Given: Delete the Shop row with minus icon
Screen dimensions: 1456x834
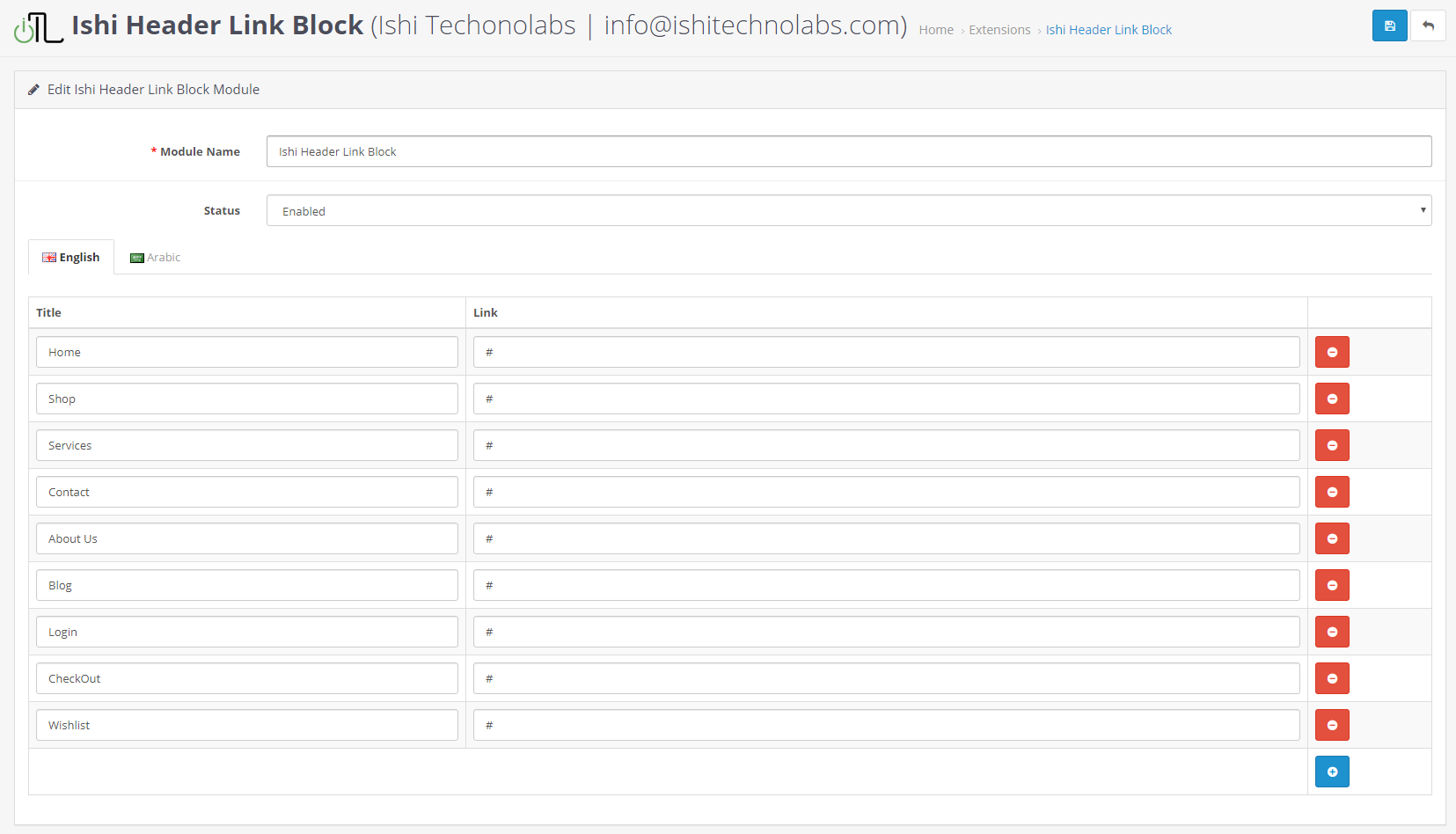Looking at the screenshot, I should click(1332, 399).
